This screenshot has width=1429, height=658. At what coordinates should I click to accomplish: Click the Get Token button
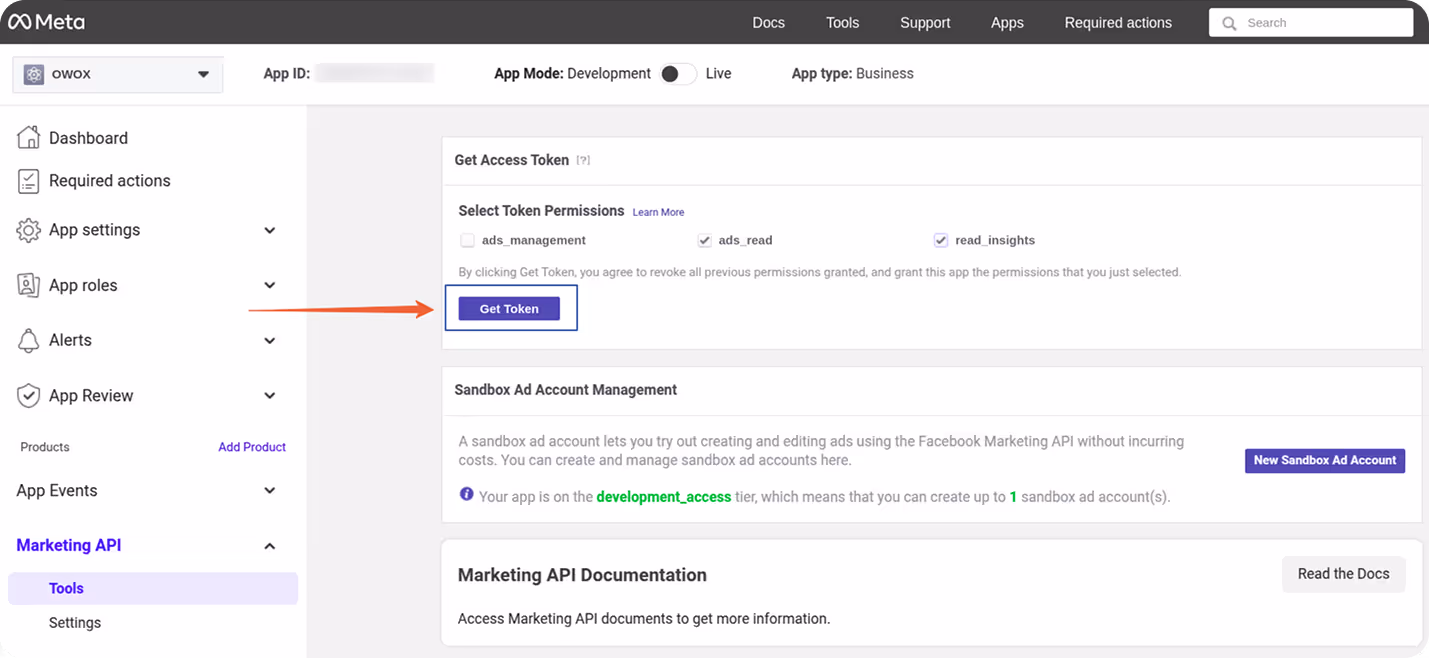(510, 308)
